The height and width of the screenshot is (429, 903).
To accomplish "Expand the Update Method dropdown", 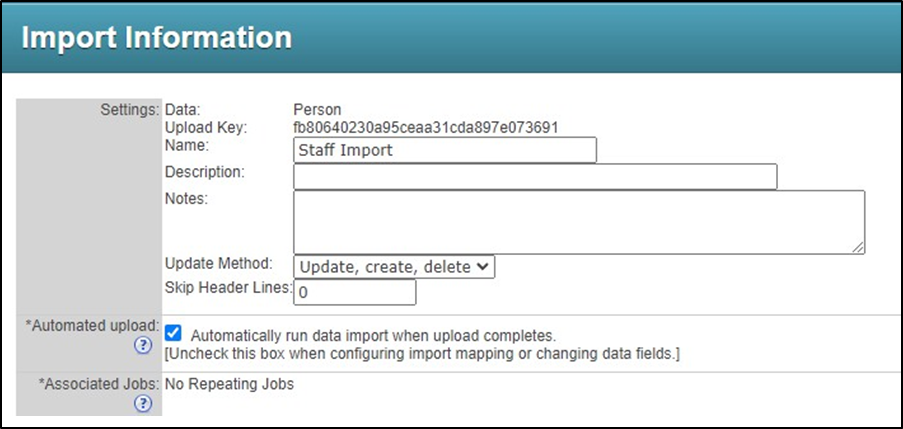I will pyautogui.click(x=394, y=266).
